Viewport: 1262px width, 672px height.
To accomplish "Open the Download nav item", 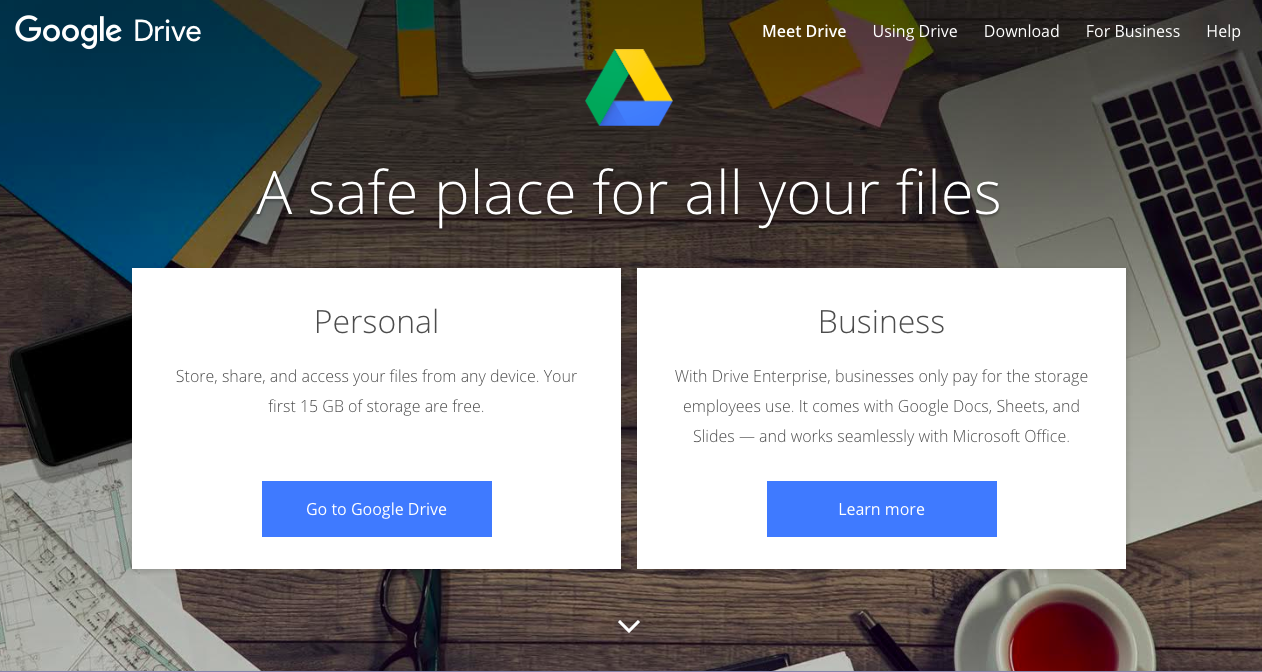I will 1021,31.
